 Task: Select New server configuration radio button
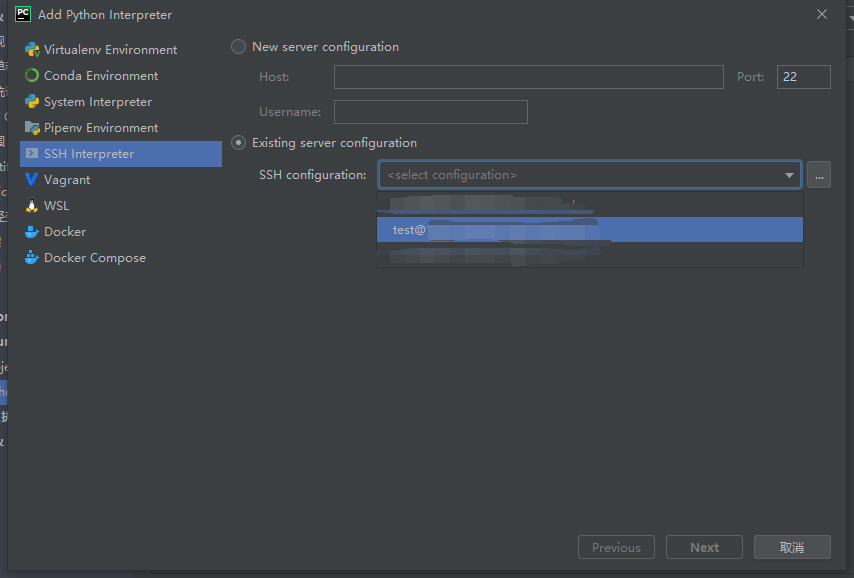(x=239, y=47)
